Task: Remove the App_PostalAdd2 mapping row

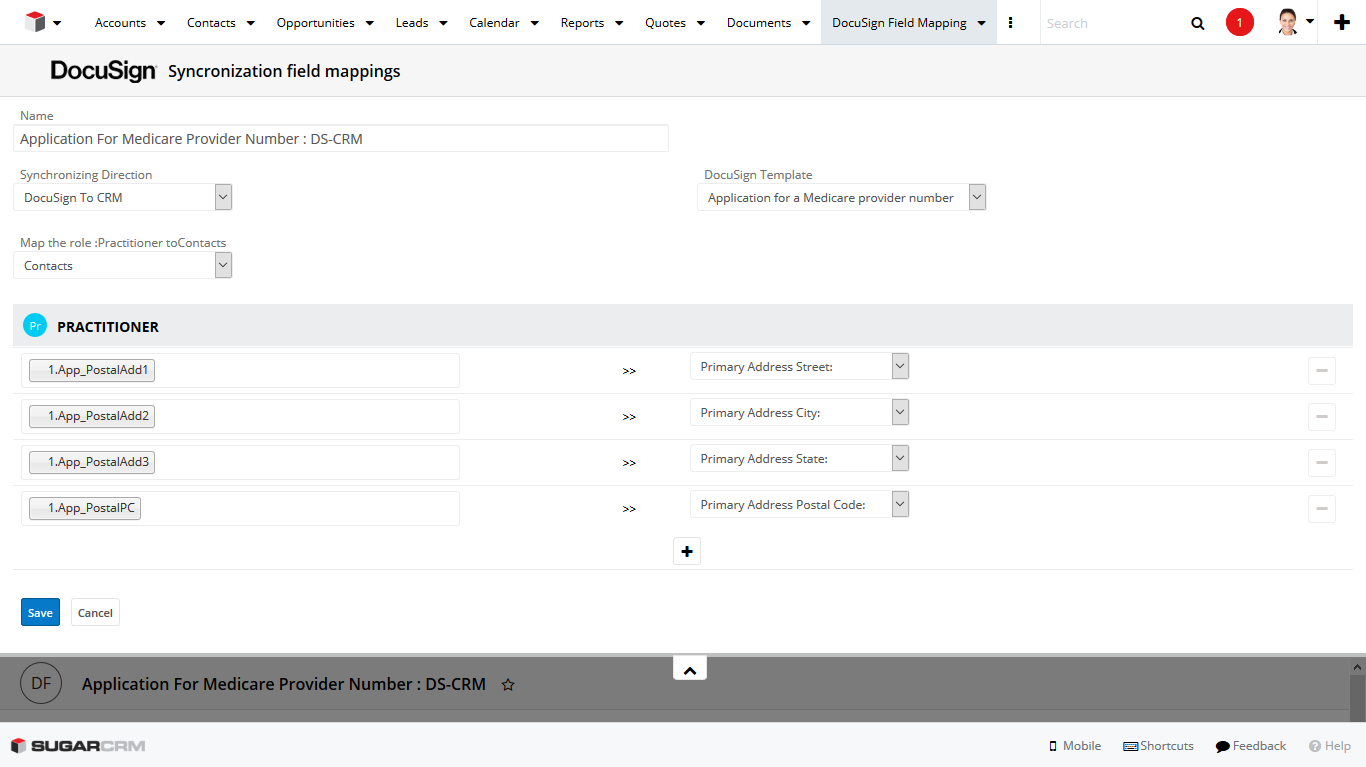Action: click(x=1322, y=416)
